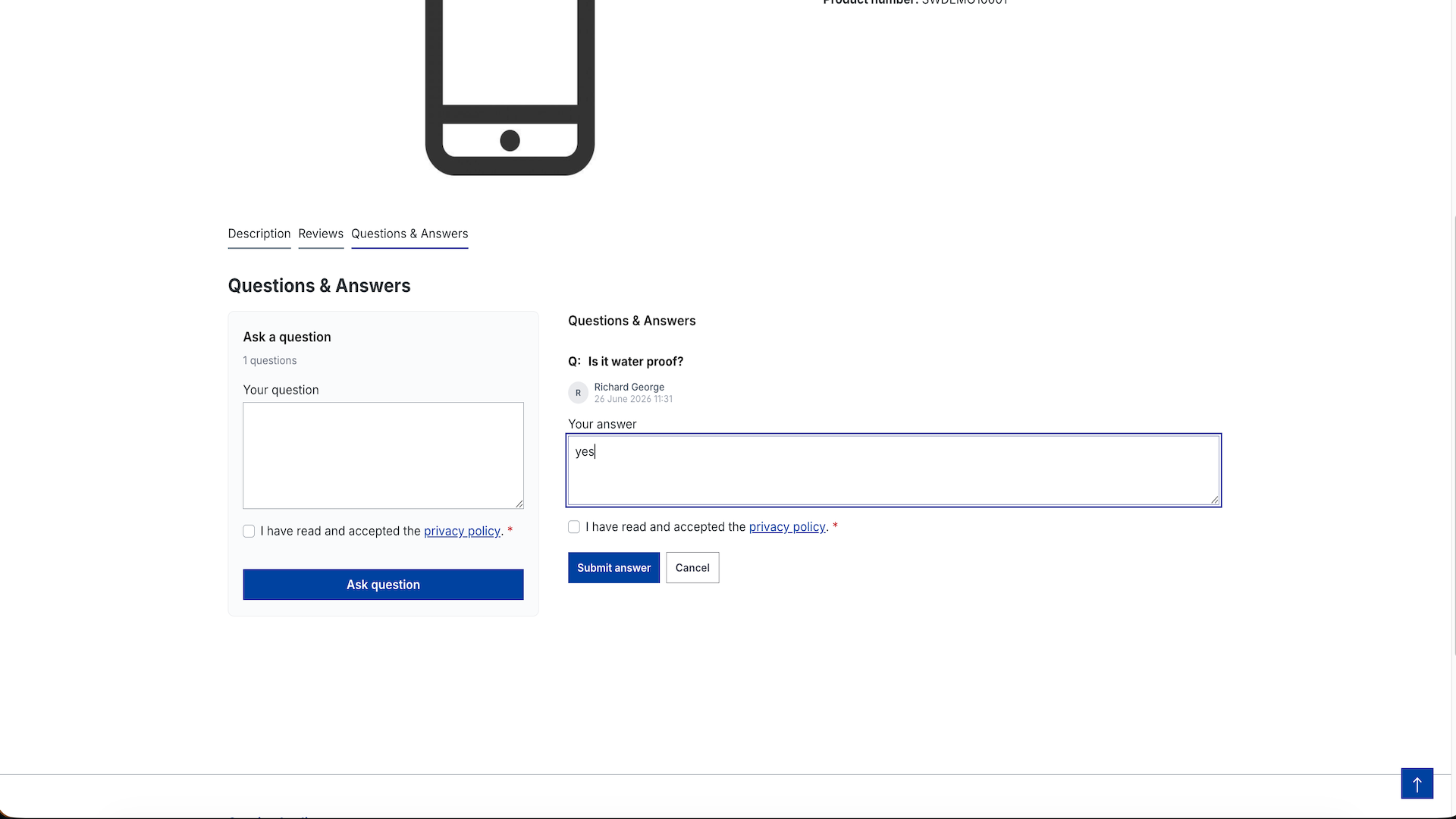The width and height of the screenshot is (1456, 819).
Task: Click into the Your answer text area
Action: [x=893, y=470]
